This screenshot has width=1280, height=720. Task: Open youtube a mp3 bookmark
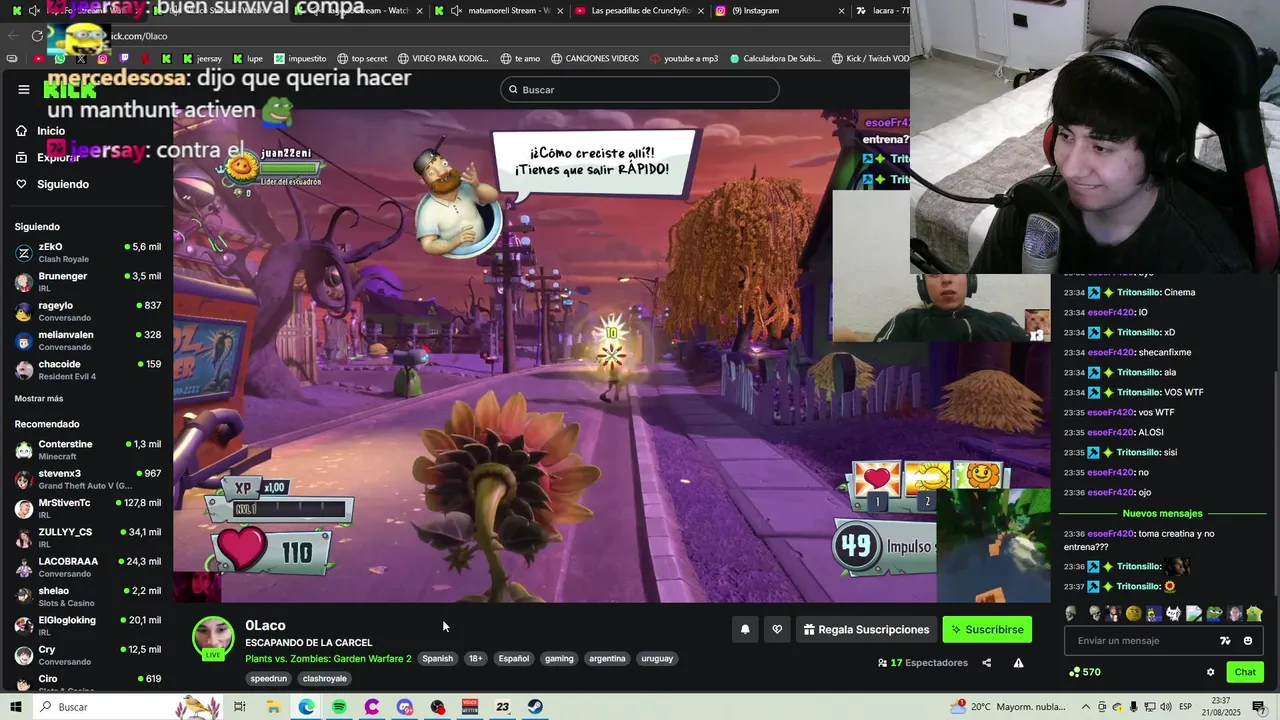[684, 59]
